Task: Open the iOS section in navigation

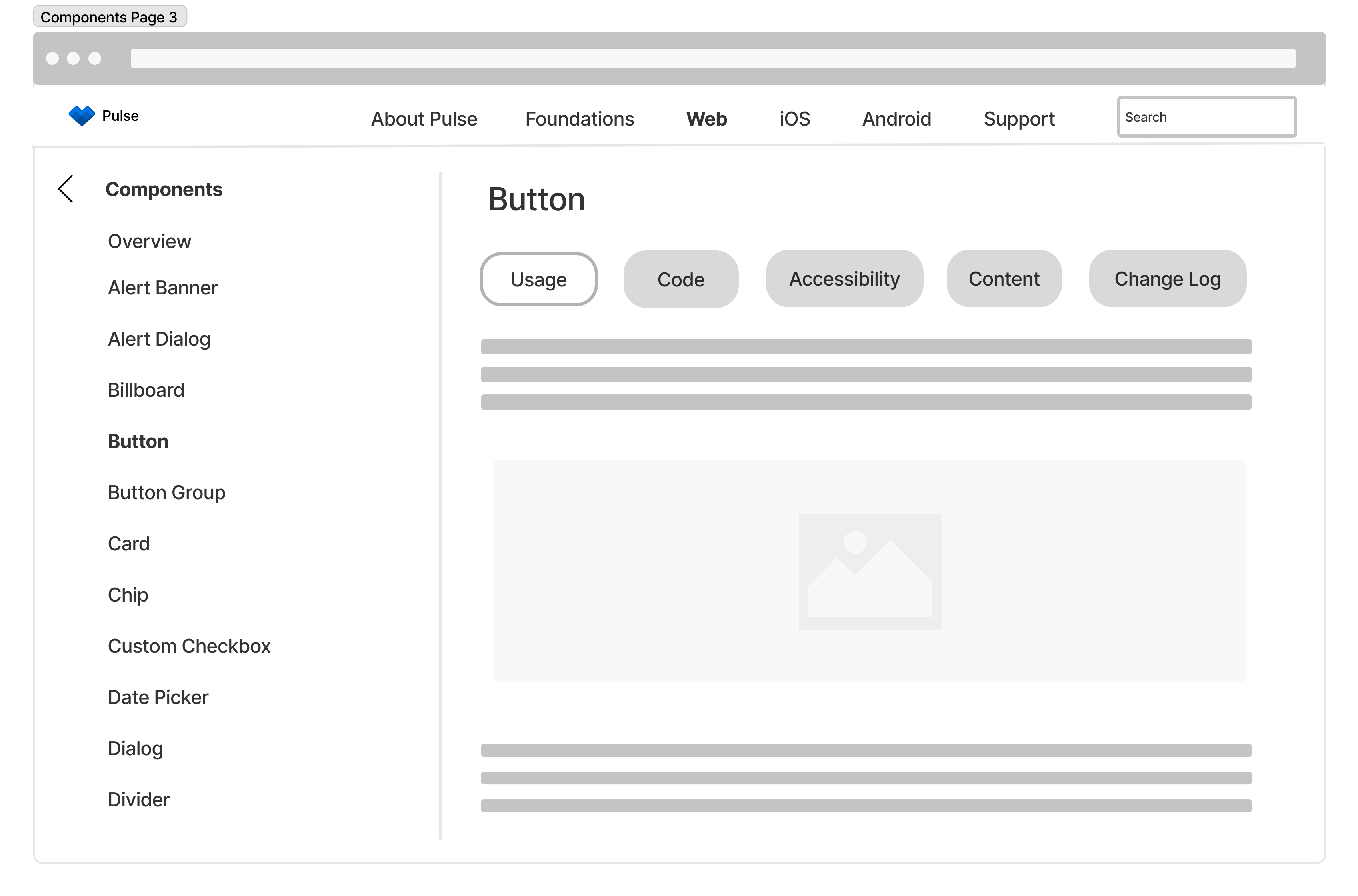Action: point(794,119)
